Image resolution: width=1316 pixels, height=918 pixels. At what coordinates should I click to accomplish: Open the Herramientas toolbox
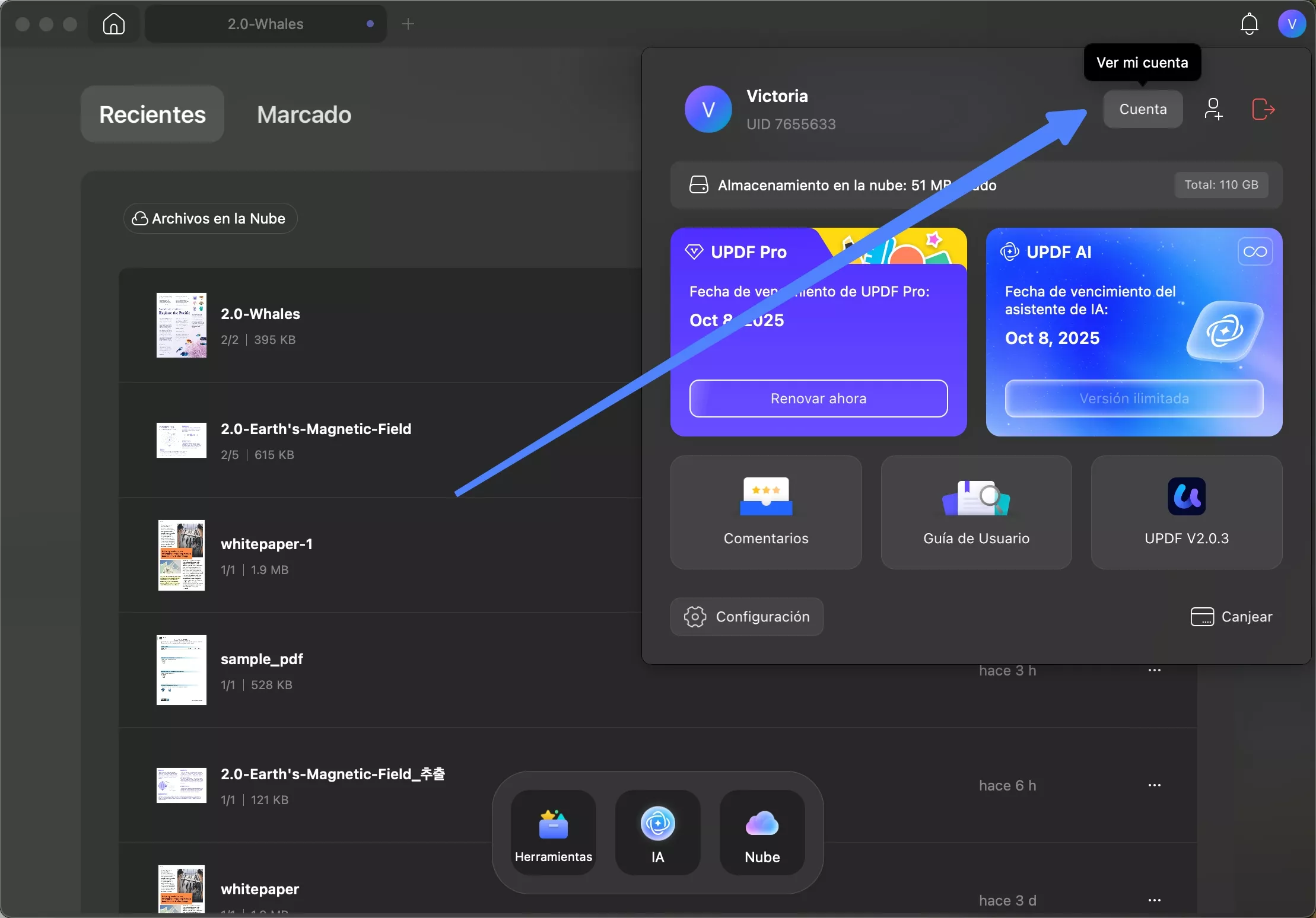pyautogui.click(x=554, y=833)
